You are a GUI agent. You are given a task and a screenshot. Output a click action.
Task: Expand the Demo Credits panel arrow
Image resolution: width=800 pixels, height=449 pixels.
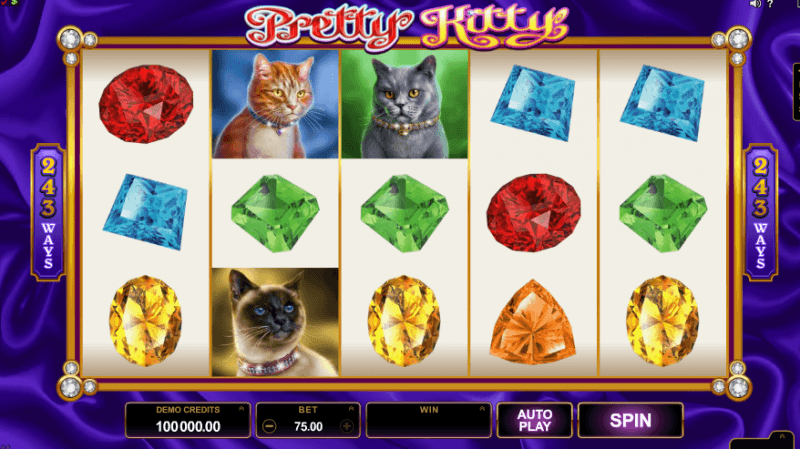[241, 409]
